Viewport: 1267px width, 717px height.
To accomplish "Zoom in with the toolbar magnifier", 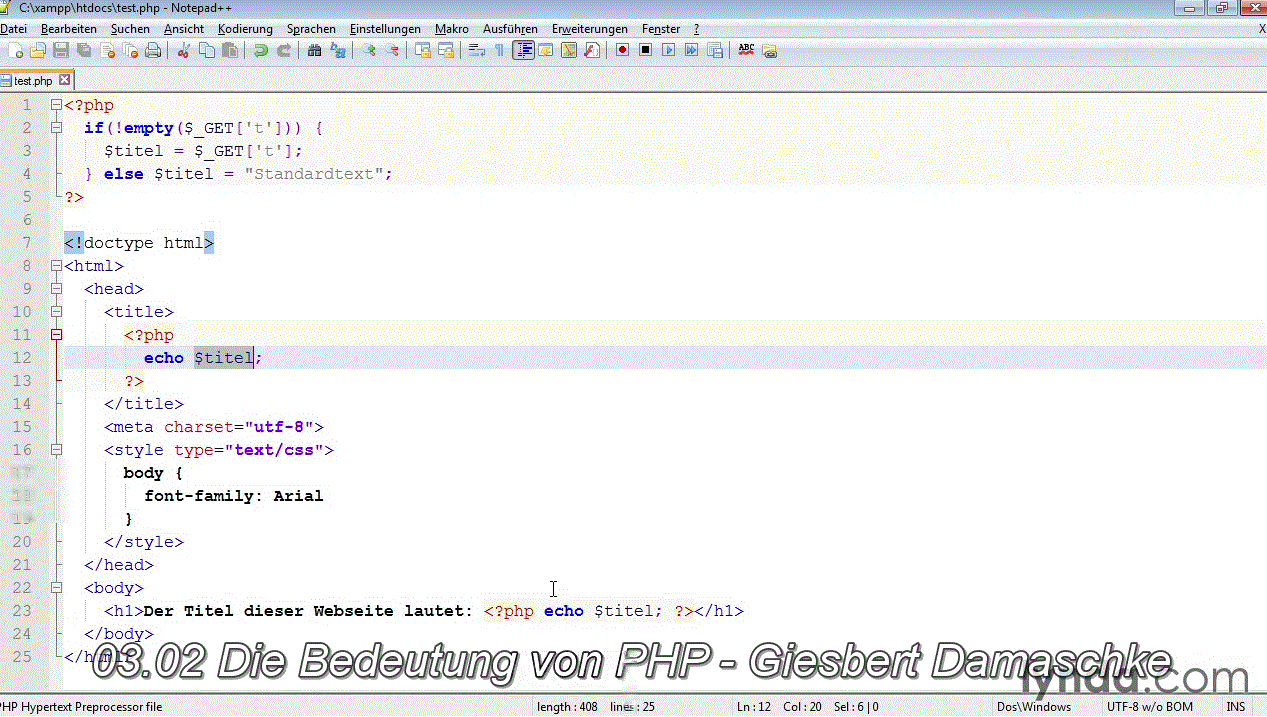I will pos(369,50).
